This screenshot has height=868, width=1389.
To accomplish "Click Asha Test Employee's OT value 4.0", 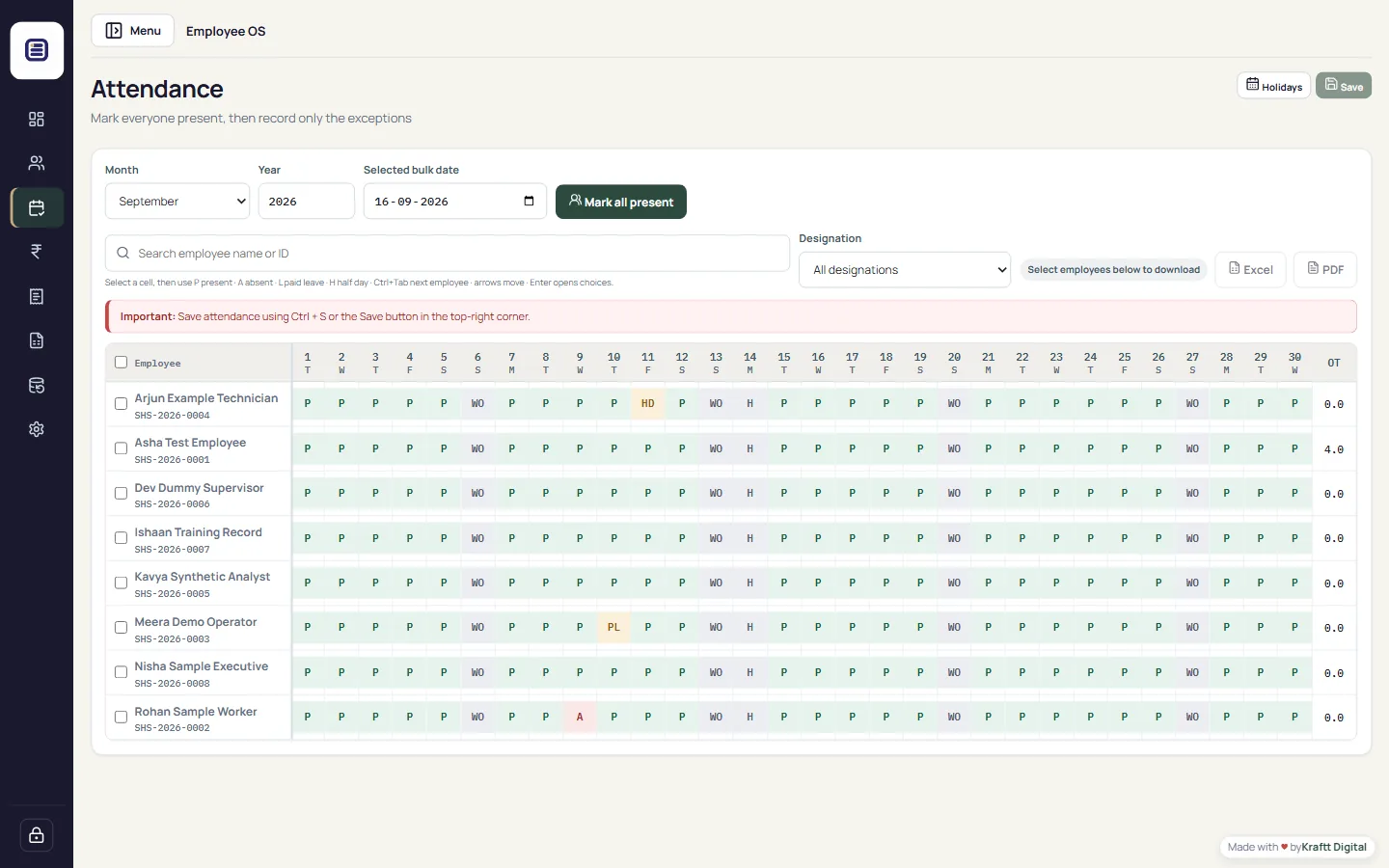I will (x=1334, y=449).
